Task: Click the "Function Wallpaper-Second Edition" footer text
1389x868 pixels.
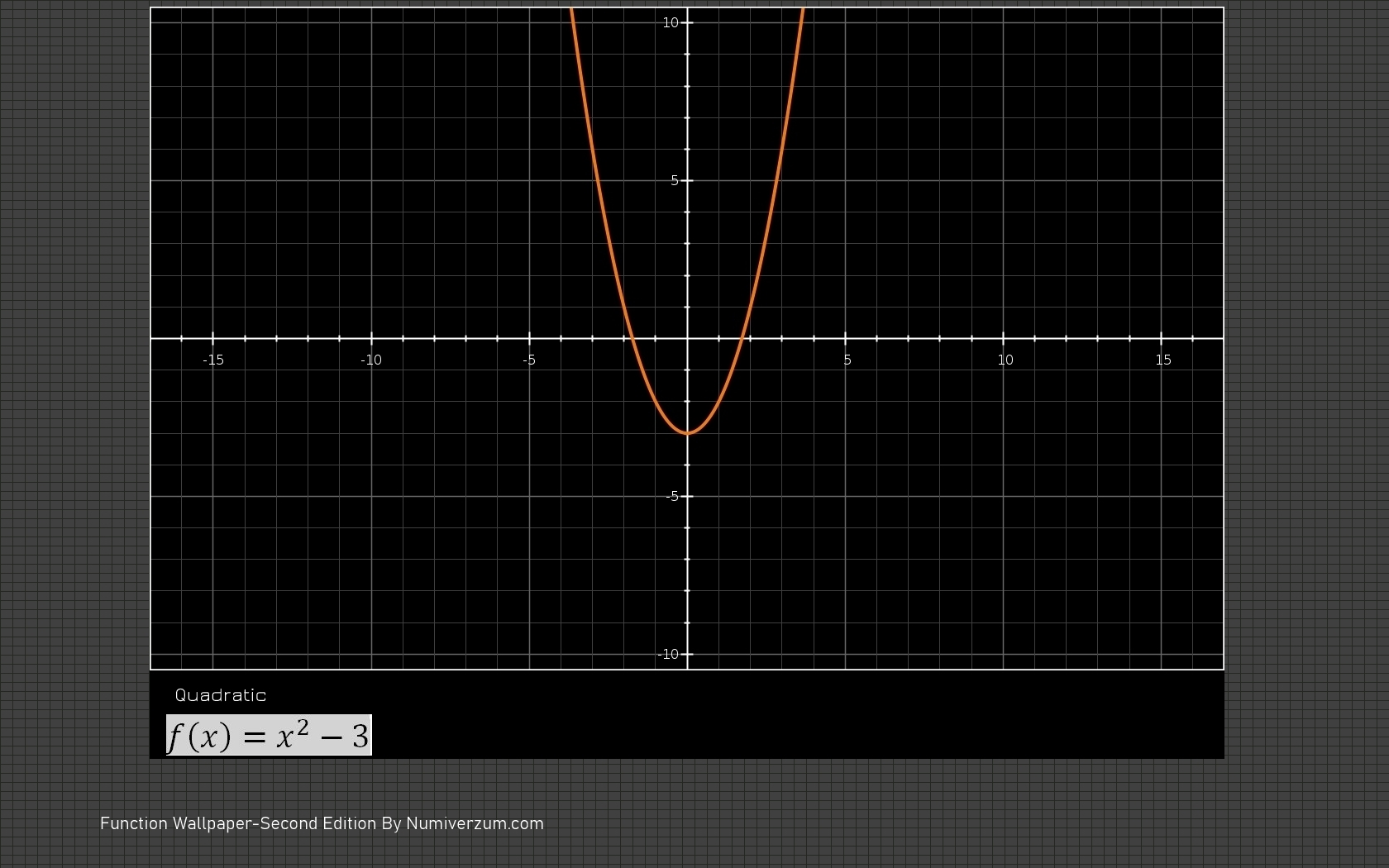Action: (238, 824)
